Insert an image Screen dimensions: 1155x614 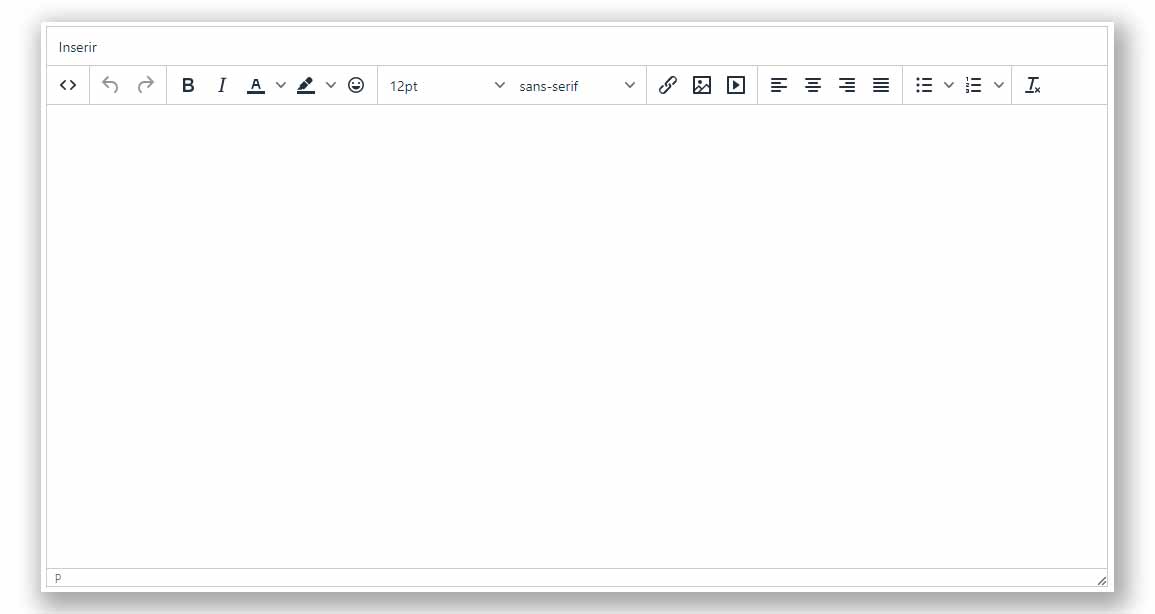click(x=702, y=85)
